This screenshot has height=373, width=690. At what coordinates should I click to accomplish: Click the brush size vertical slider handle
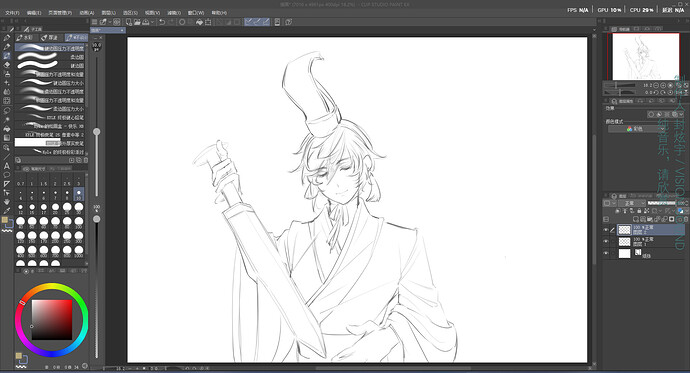[96, 132]
